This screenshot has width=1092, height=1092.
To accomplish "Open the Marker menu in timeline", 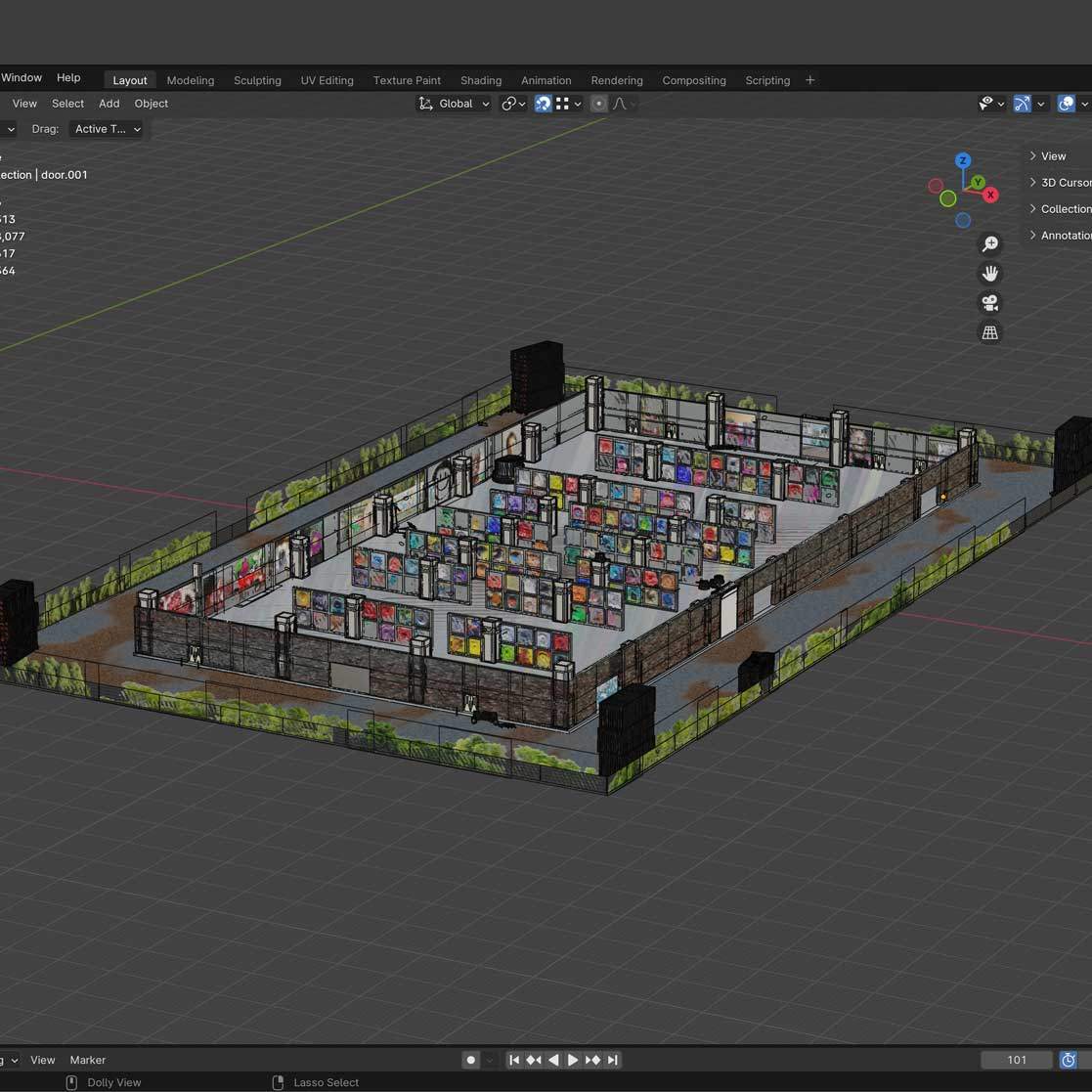I will [x=87, y=1060].
